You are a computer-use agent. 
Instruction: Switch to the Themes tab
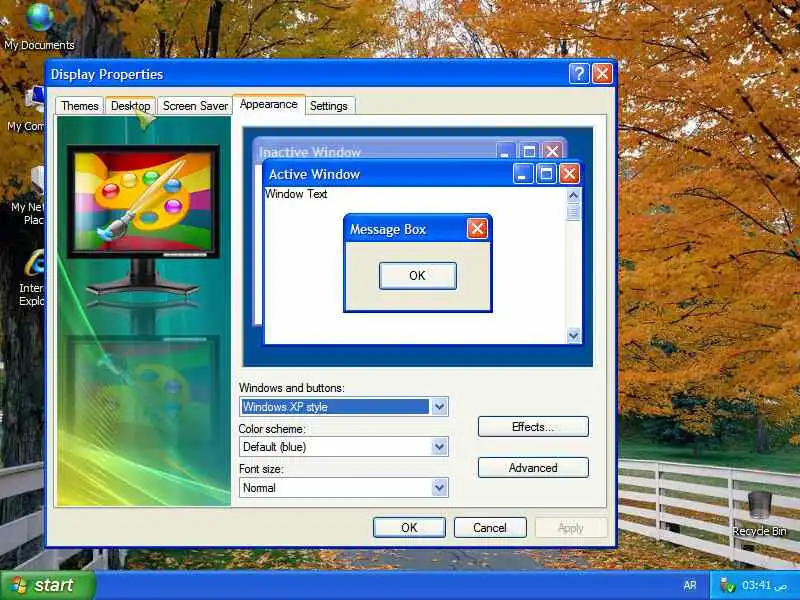(x=80, y=106)
